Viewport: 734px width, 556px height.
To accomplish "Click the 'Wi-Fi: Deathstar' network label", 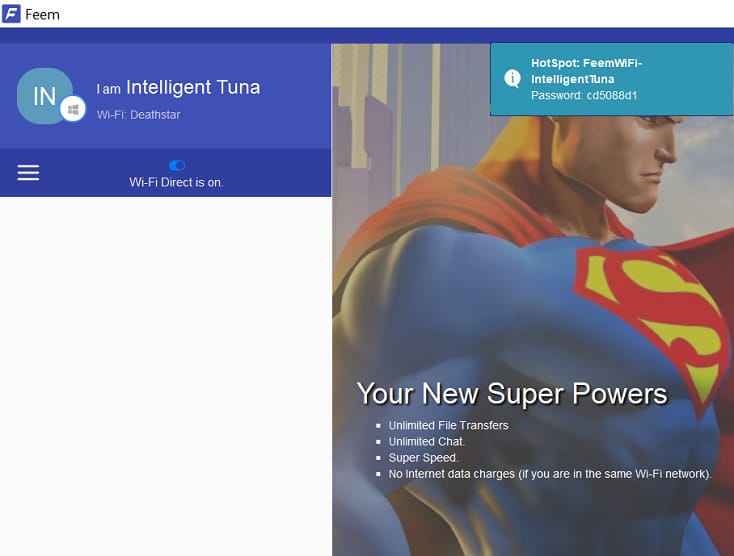I will [x=139, y=115].
